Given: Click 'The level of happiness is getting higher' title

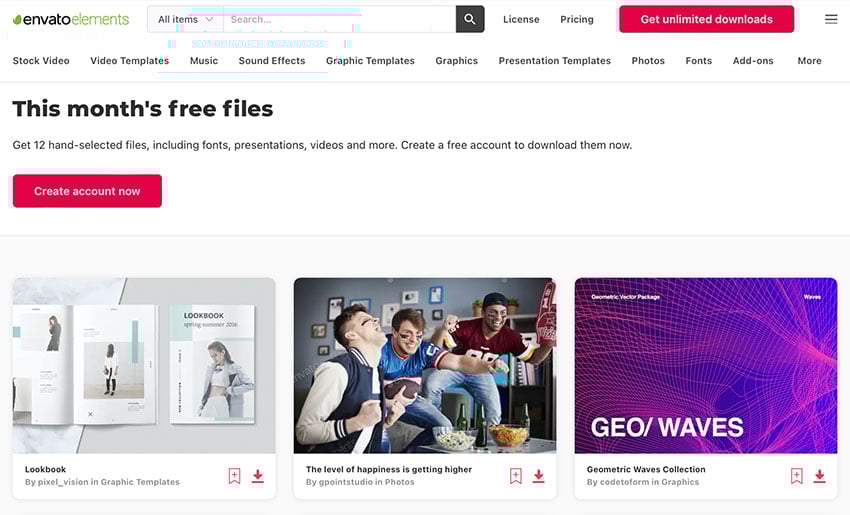Looking at the screenshot, I should pos(389,469).
